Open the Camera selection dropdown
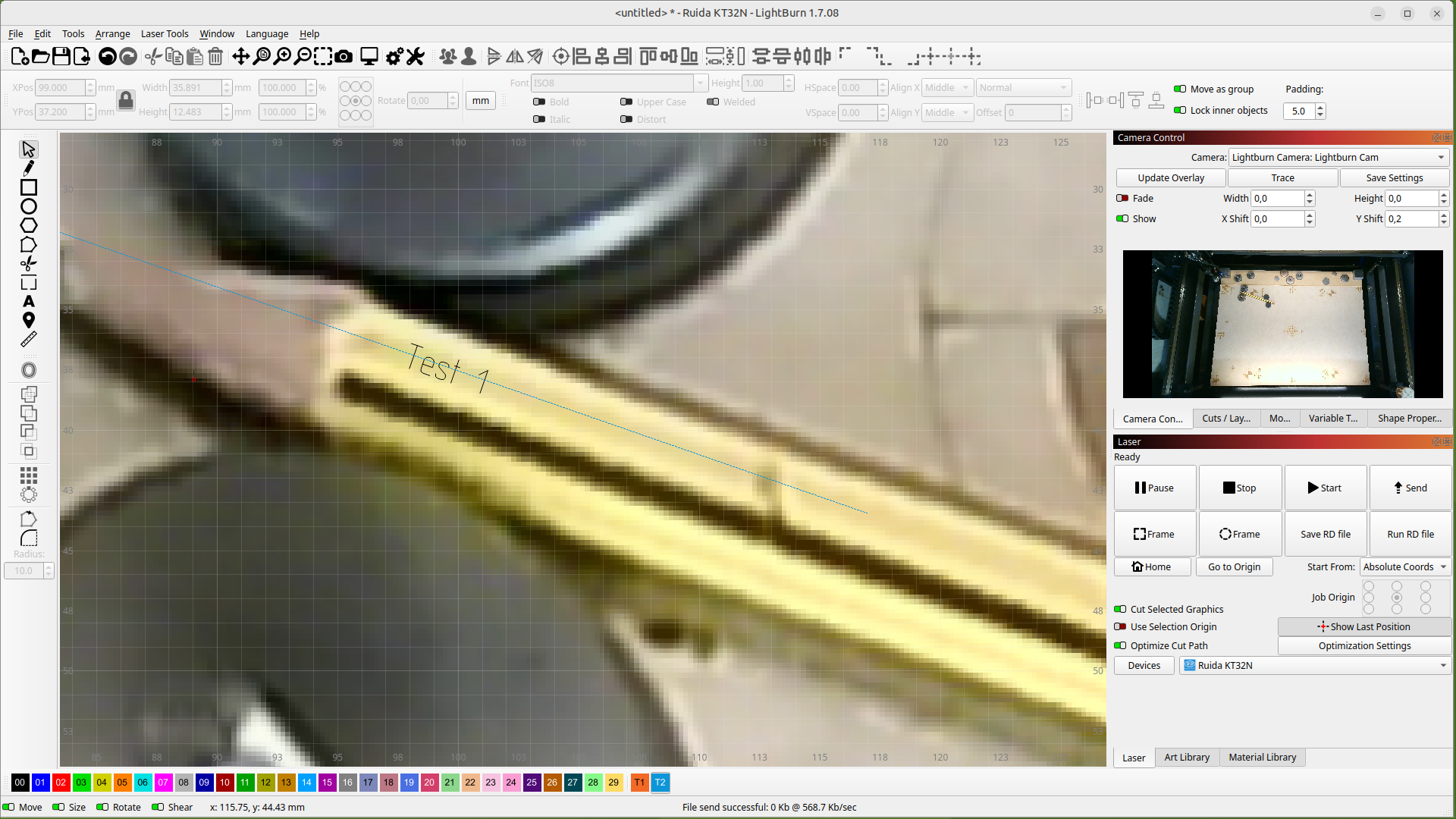The height and width of the screenshot is (819, 1456). (x=1338, y=157)
